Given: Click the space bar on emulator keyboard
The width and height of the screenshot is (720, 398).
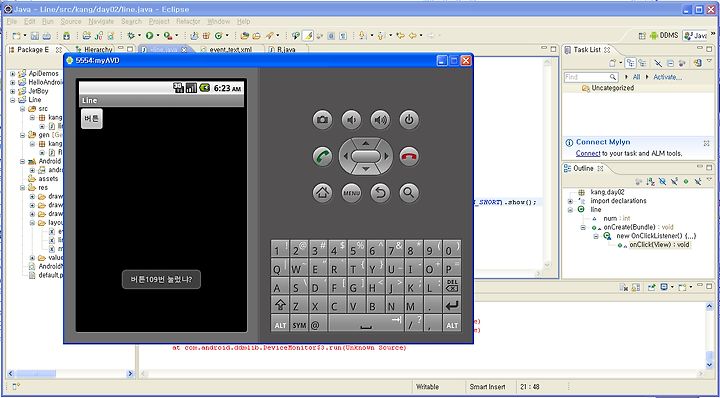Looking at the screenshot, I should pyautogui.click(x=366, y=324).
